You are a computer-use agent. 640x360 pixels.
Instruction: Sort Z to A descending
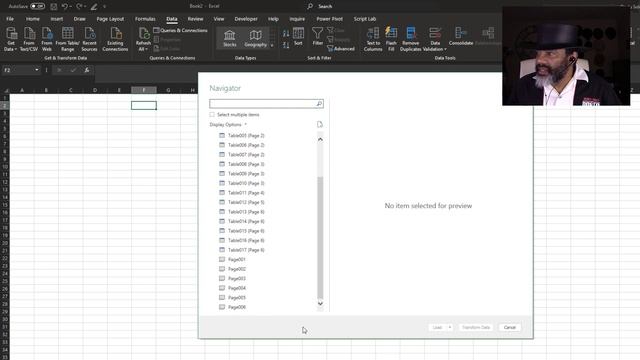(x=286, y=45)
